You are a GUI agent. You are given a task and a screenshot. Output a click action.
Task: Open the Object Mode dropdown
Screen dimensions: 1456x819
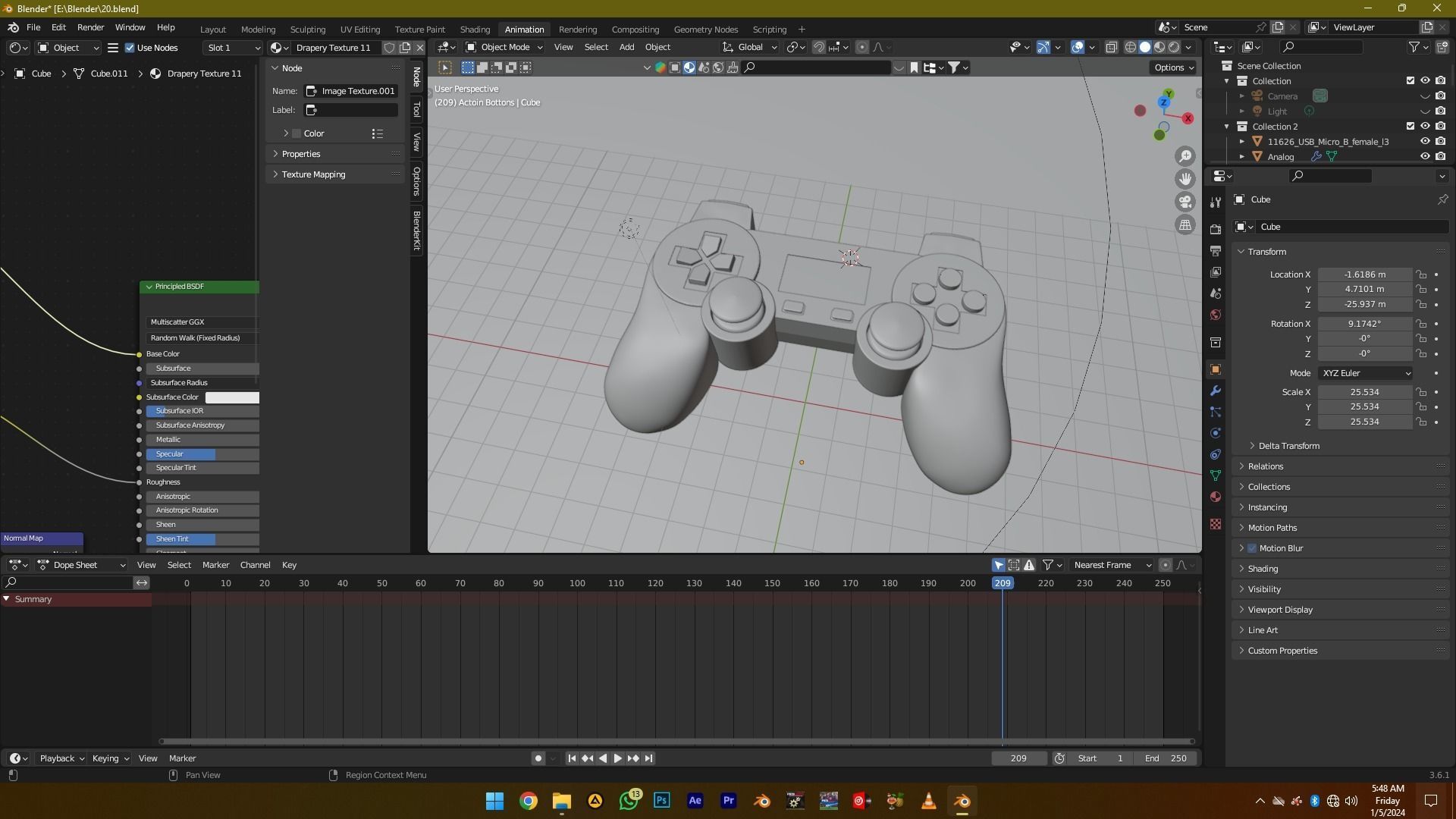click(504, 47)
